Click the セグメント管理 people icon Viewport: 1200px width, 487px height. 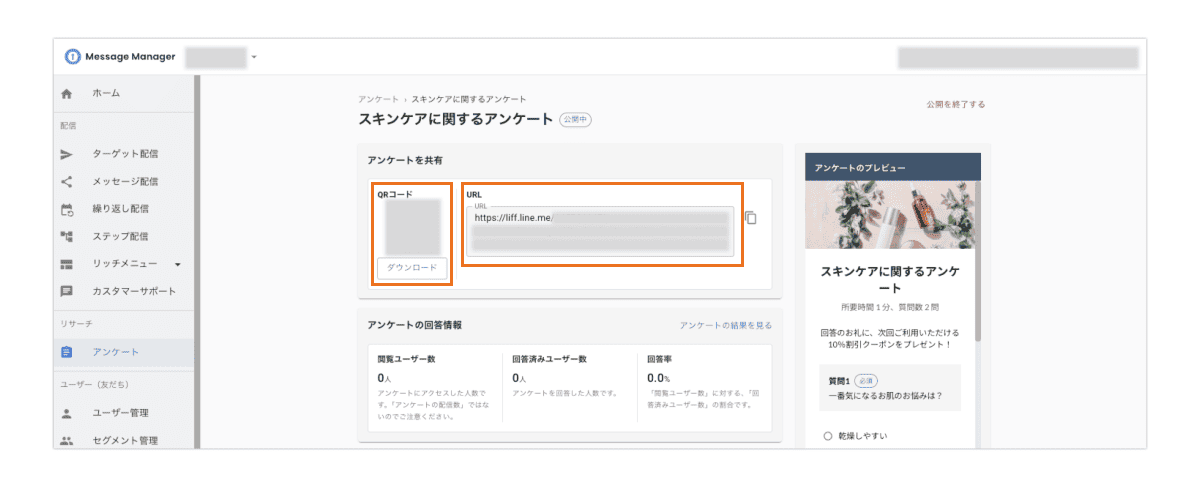coord(67,440)
